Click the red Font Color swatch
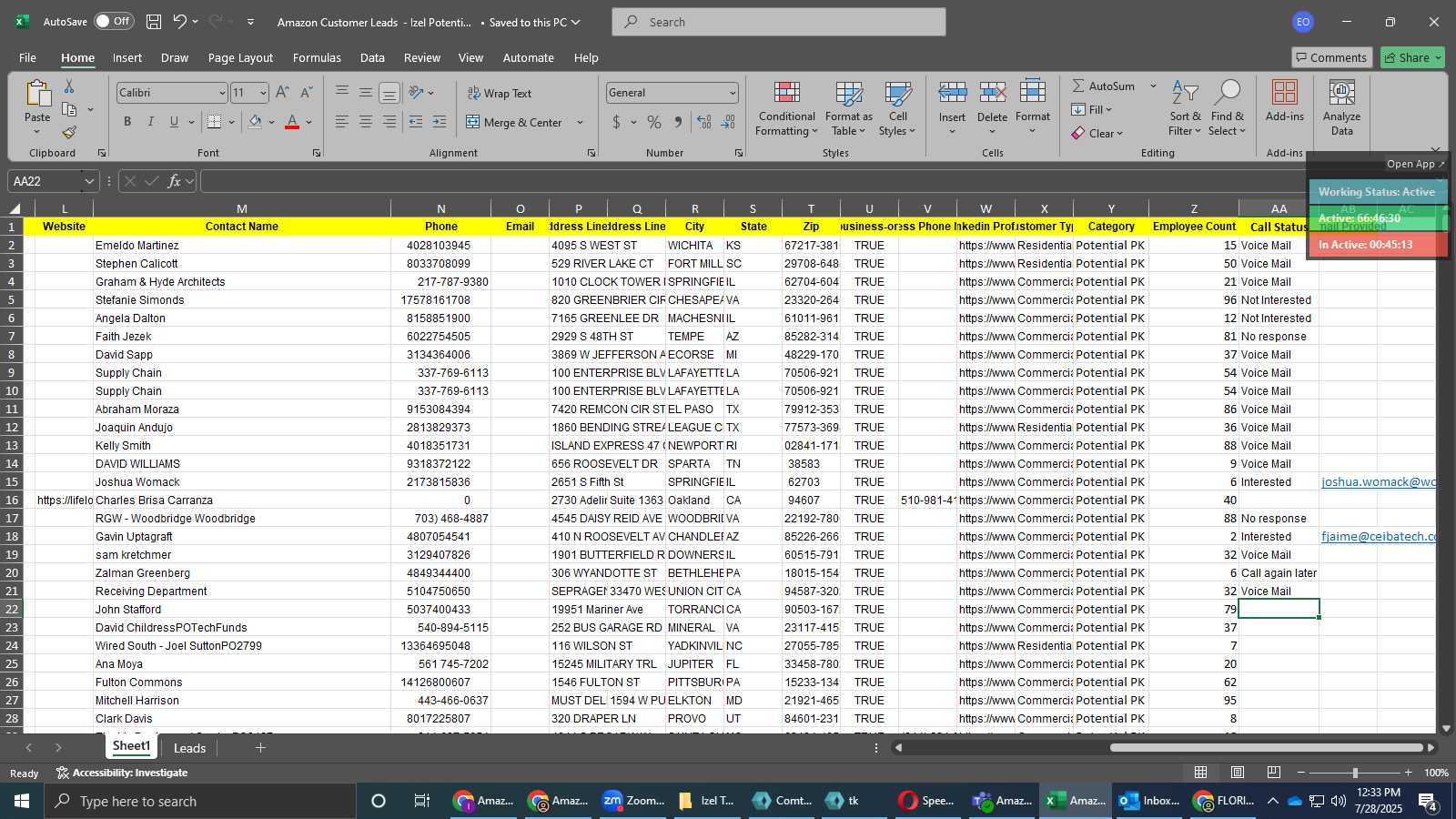The height and width of the screenshot is (819, 1456). (292, 122)
